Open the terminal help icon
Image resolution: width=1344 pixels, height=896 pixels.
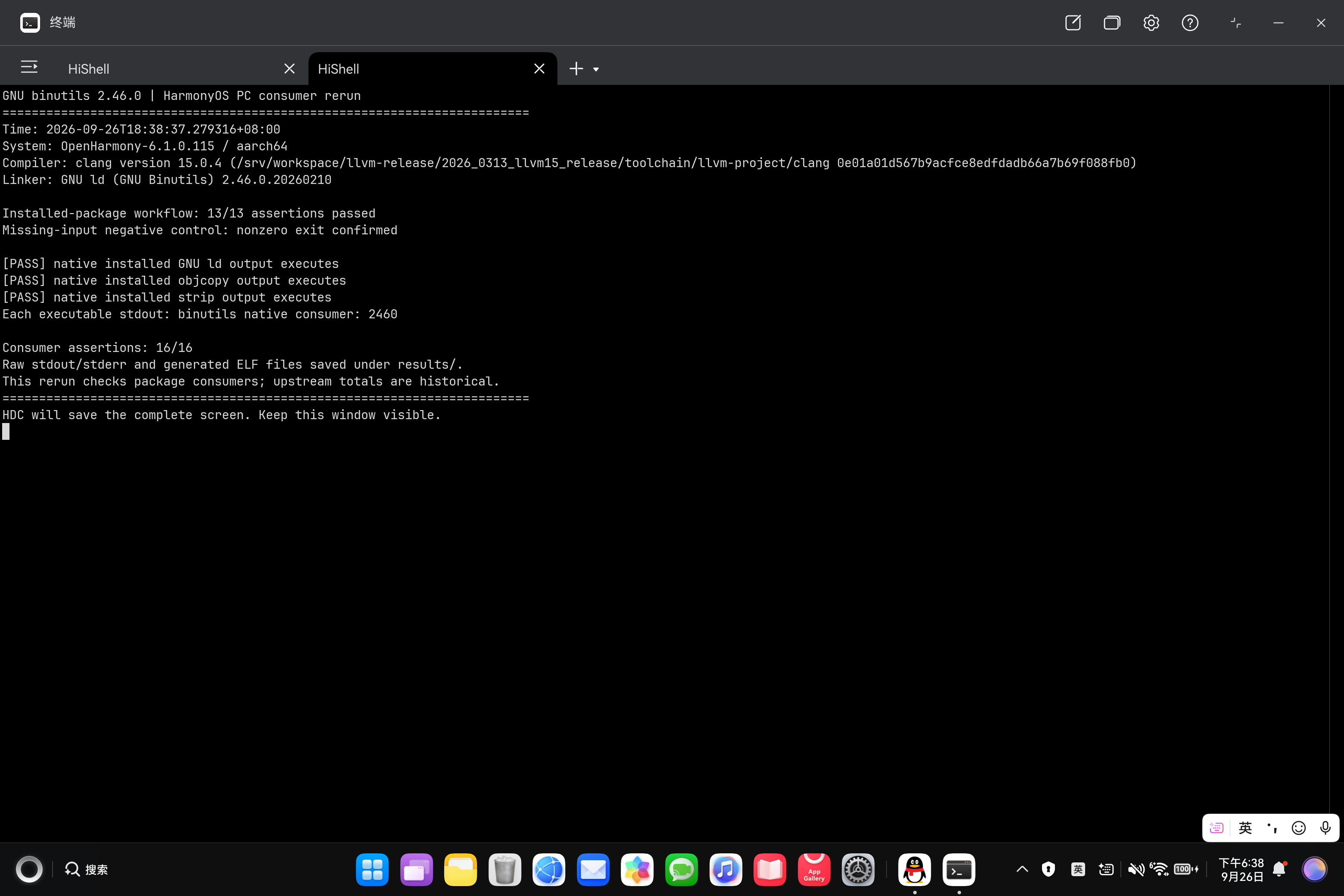pyautogui.click(x=1190, y=23)
